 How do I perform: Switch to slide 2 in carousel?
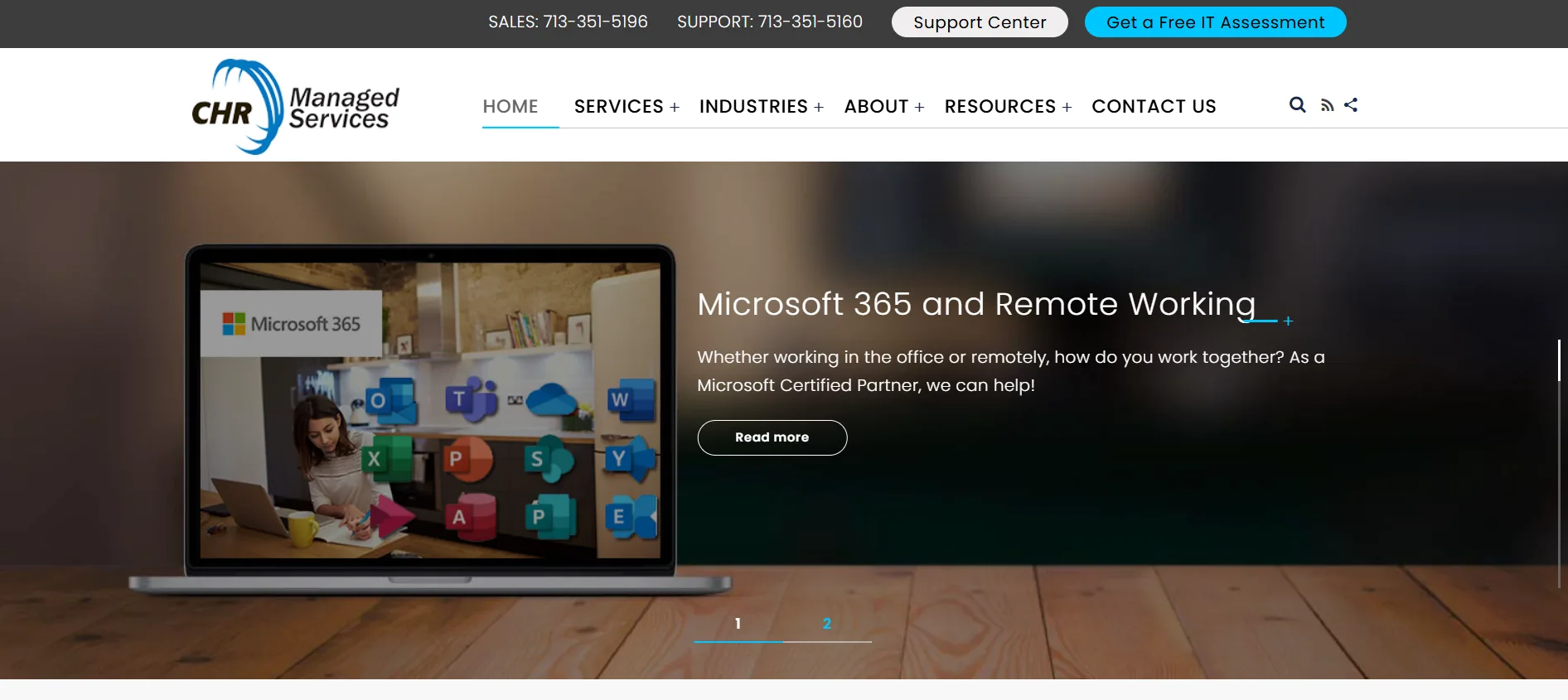826,624
